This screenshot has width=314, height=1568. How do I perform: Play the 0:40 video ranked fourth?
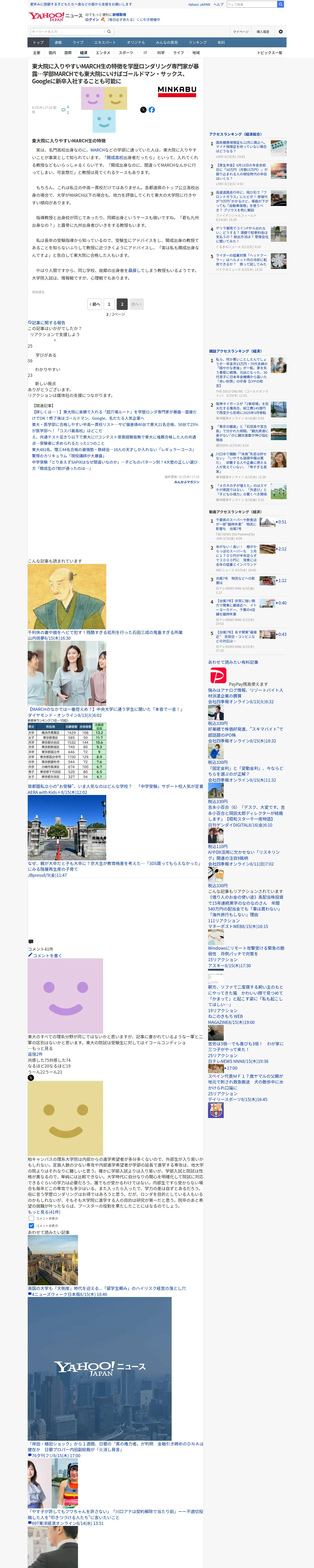(x=273, y=603)
